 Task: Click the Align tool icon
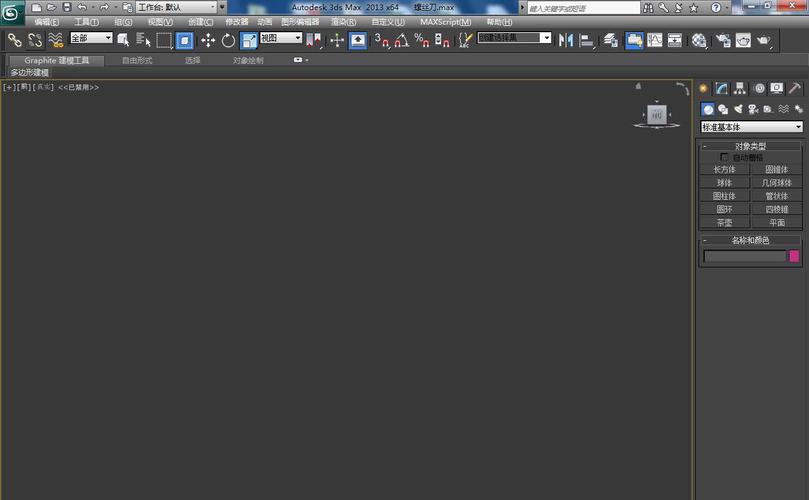coord(587,40)
